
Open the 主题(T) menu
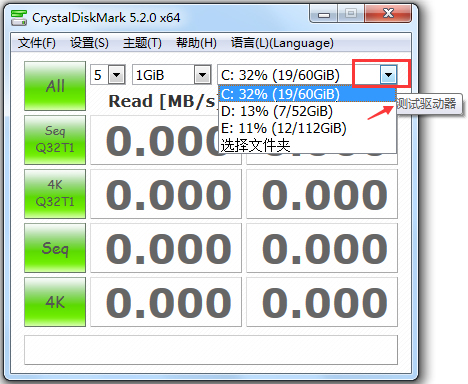[142, 43]
